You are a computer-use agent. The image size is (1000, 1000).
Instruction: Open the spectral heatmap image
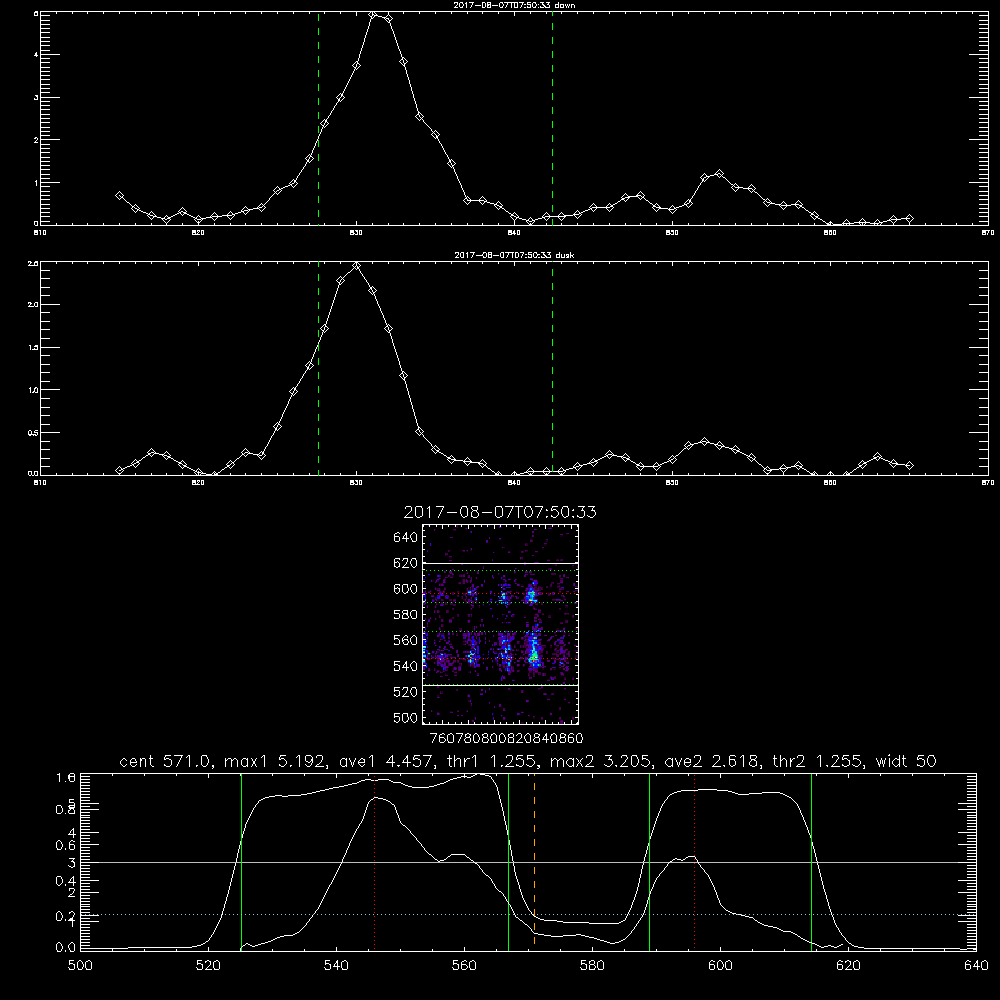pos(500,624)
